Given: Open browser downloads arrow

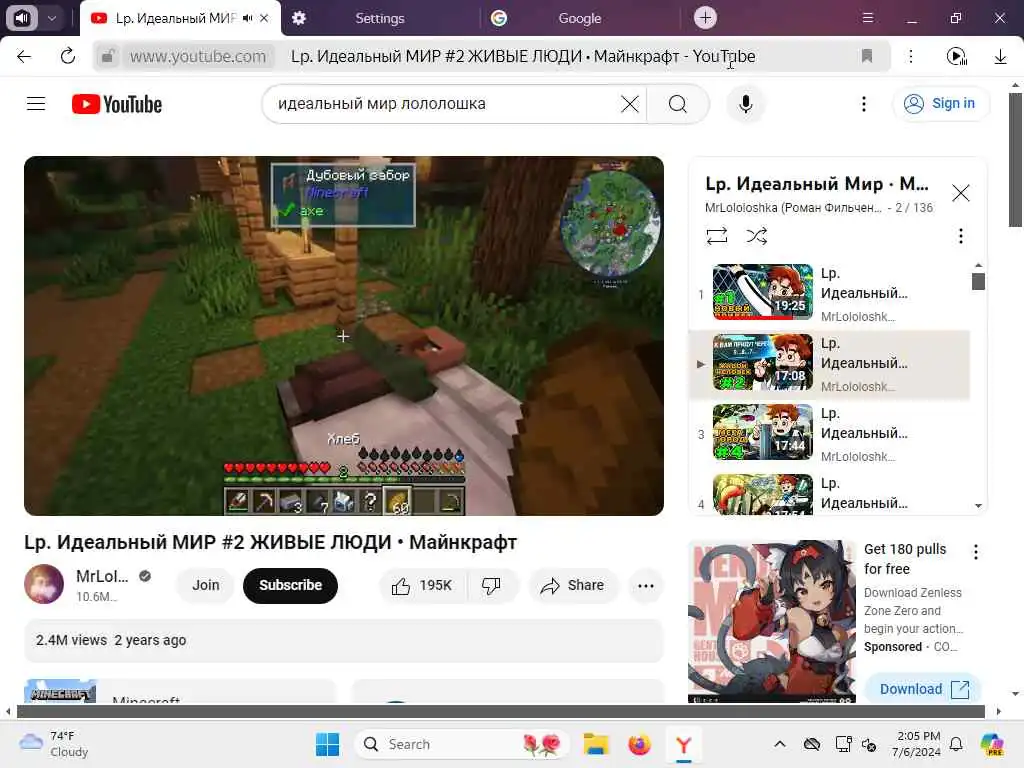Looking at the screenshot, I should 1000,57.
